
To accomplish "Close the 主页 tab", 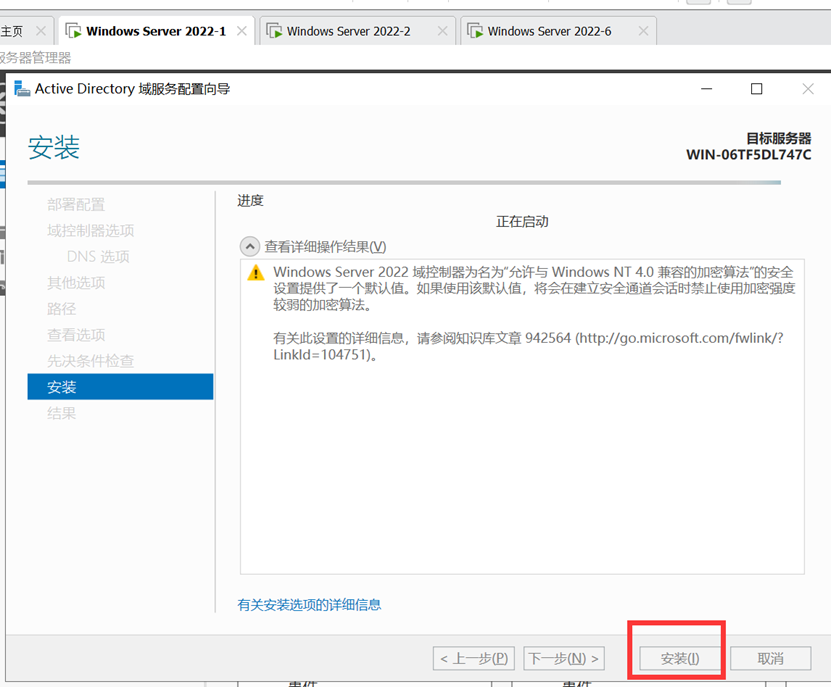I will pyautogui.click(x=41, y=31).
